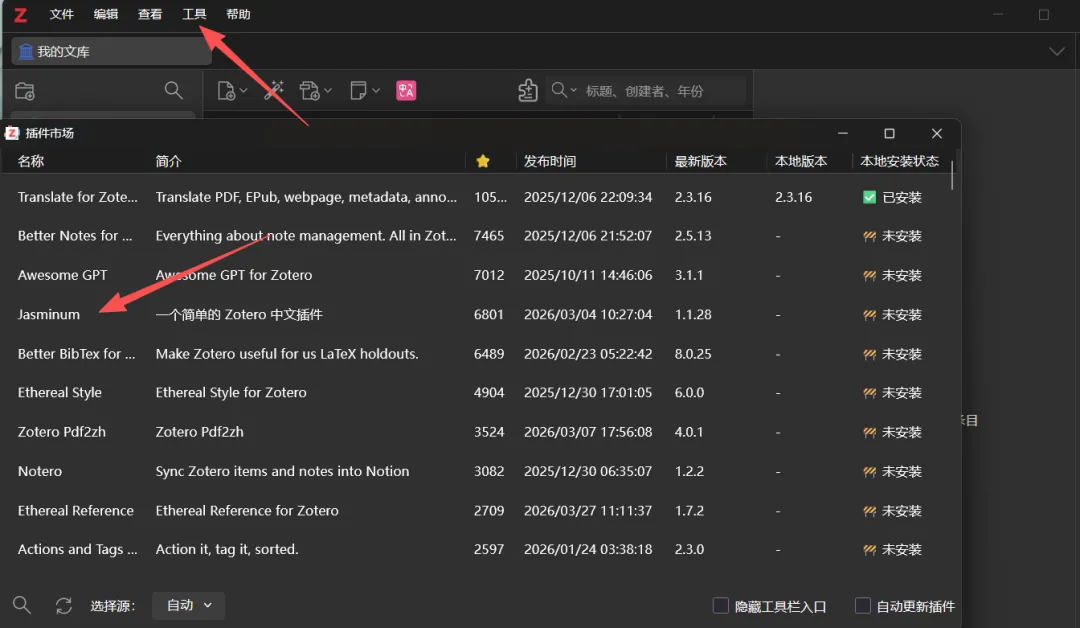This screenshot has height=628, width=1080.
Task: Sort by 发布时间 column header
Action: pyautogui.click(x=550, y=161)
